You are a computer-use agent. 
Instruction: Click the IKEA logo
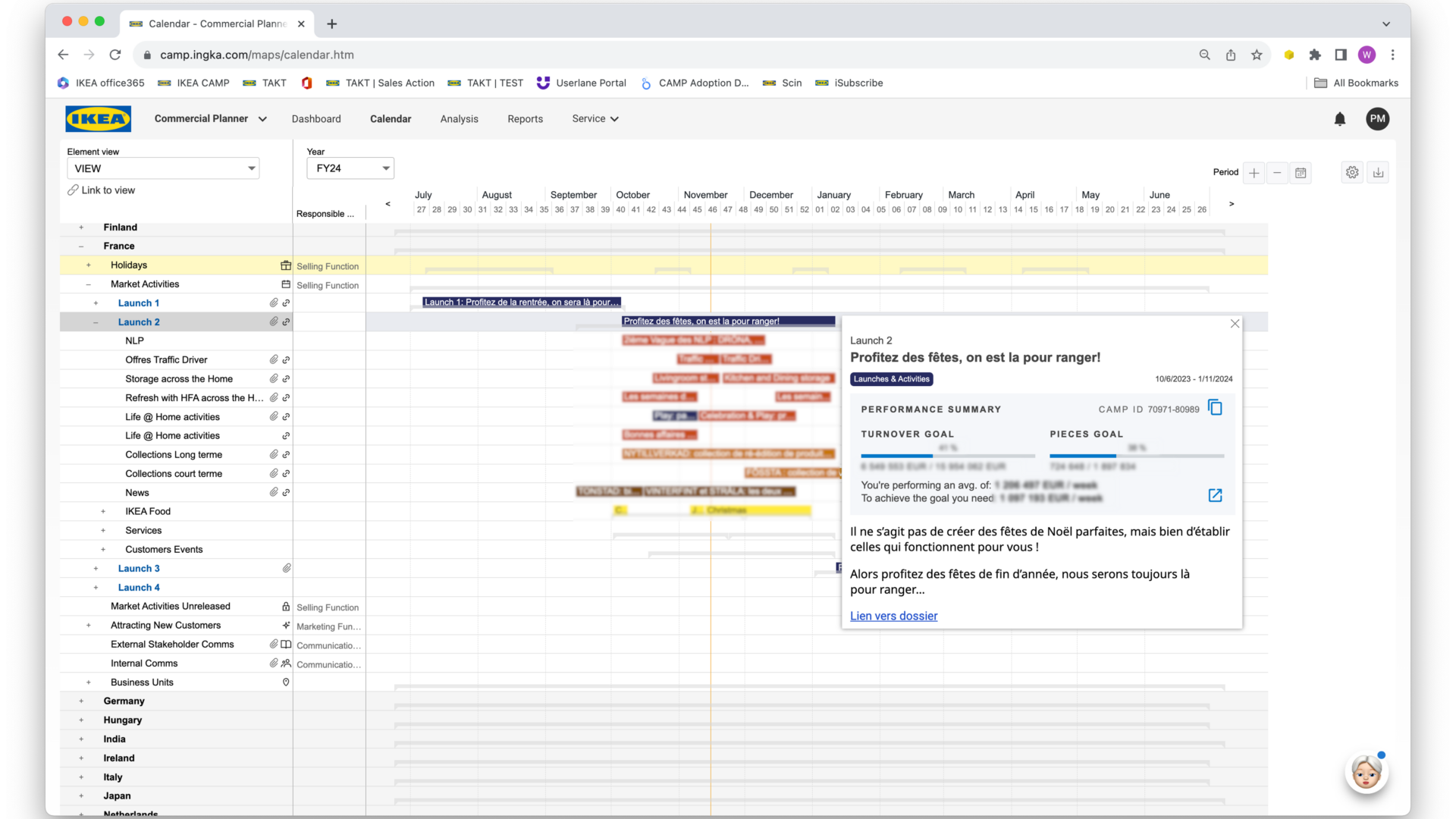(x=99, y=119)
